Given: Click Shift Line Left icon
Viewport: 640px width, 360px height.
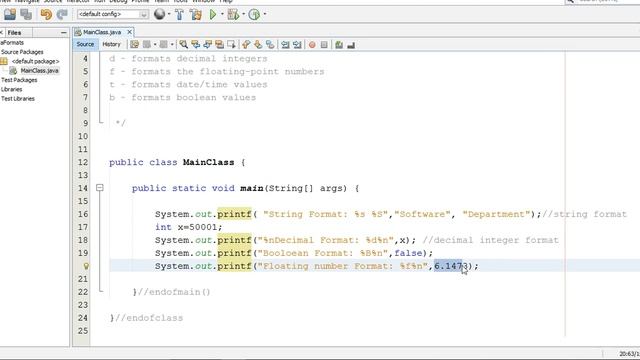Looking at the screenshot, I should click(x=285, y=44).
